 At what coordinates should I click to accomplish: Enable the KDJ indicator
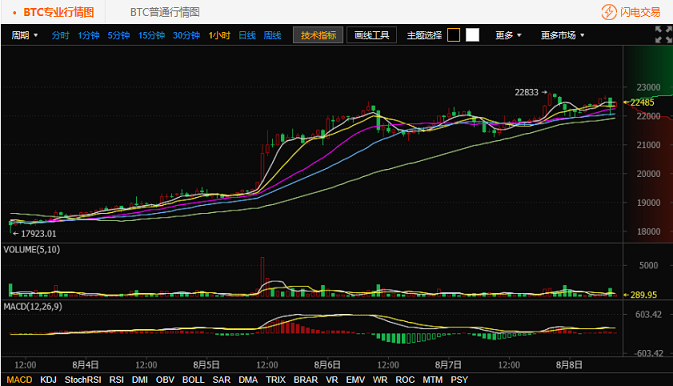coord(48,380)
